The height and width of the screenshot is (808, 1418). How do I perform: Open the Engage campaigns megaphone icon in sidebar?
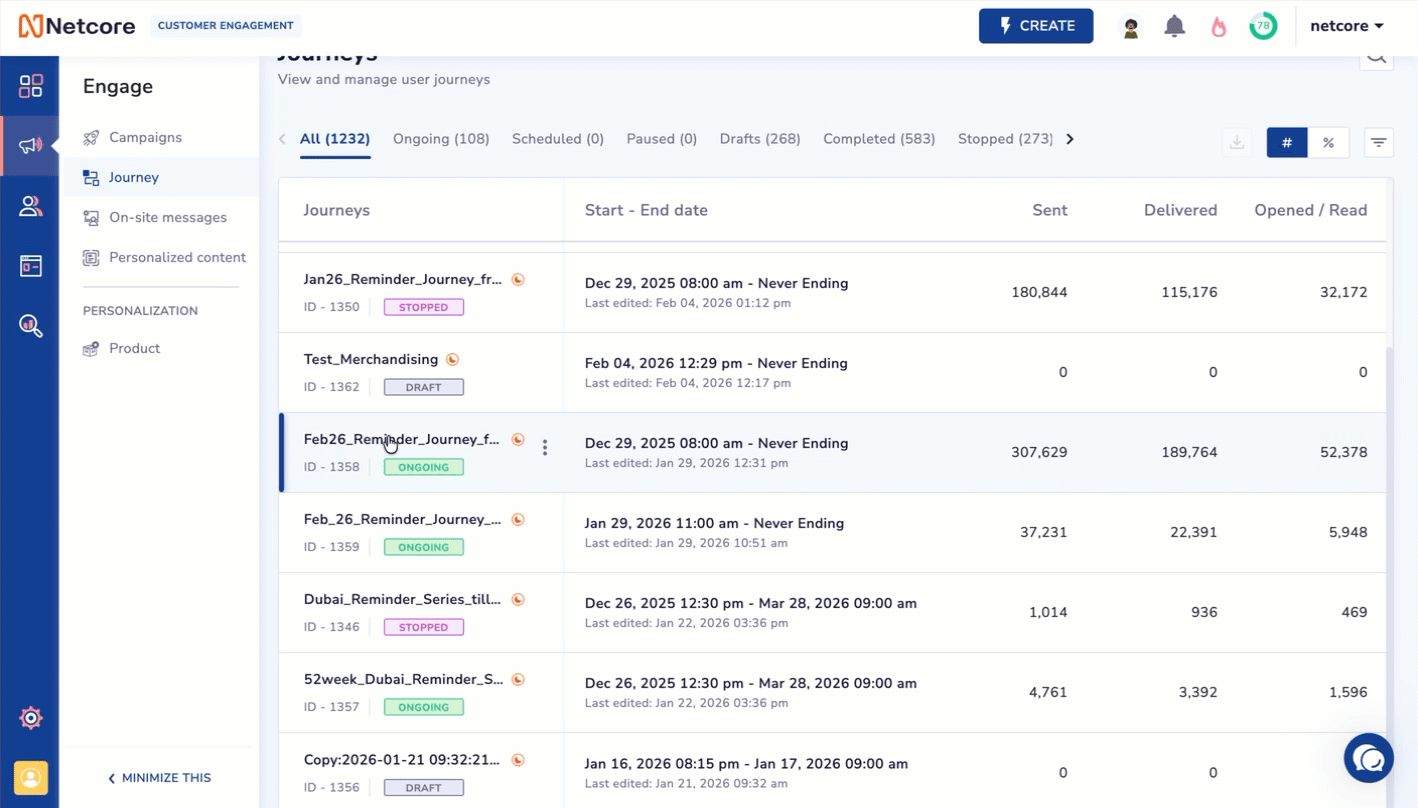[x=30, y=146]
